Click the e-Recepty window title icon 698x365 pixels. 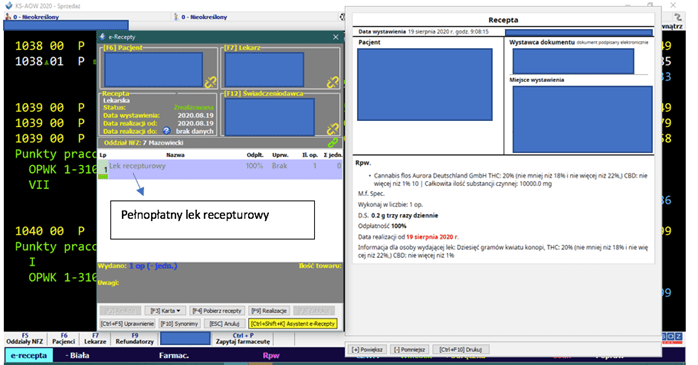(x=102, y=37)
